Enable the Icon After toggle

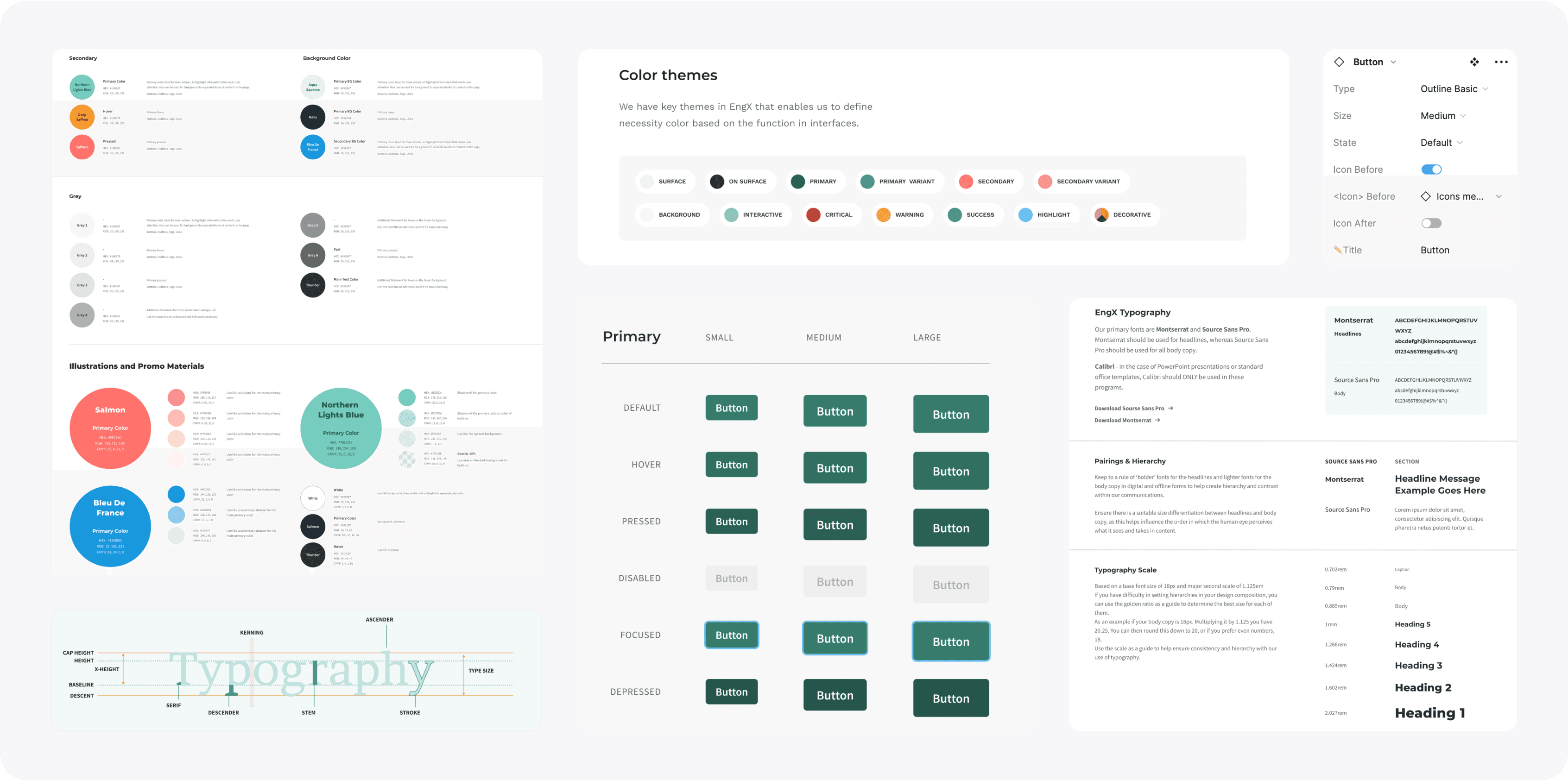1431,223
